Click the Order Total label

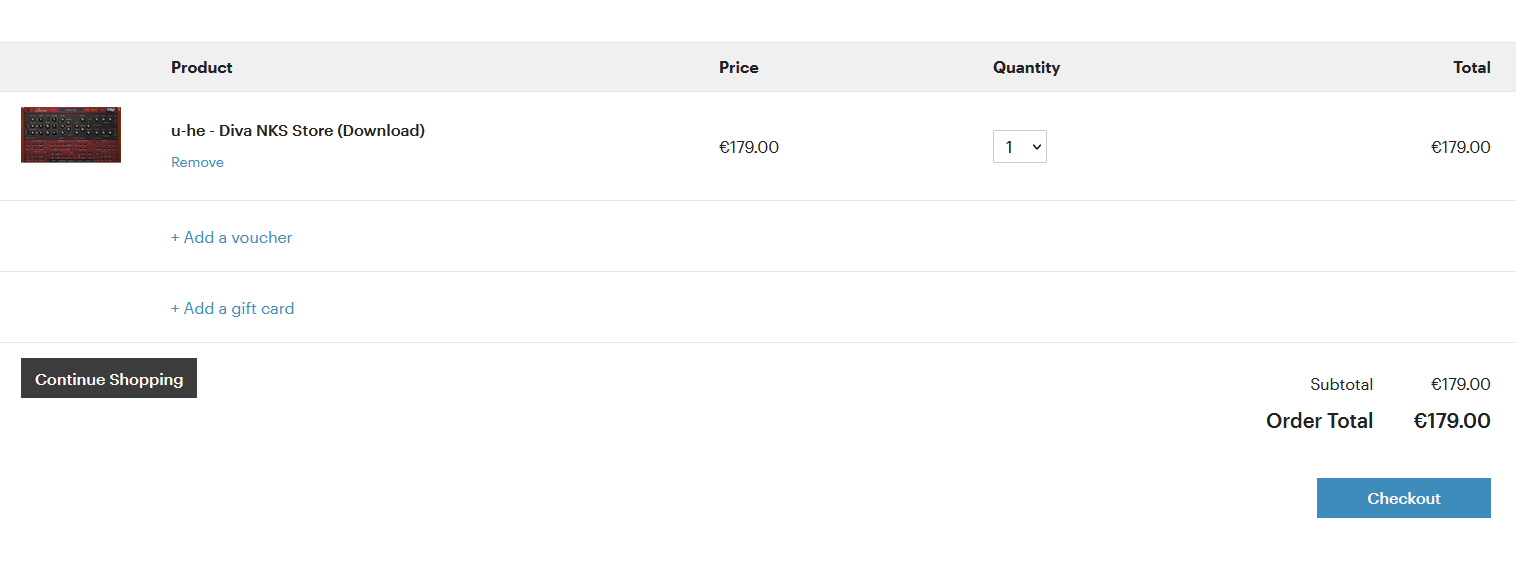point(1319,421)
